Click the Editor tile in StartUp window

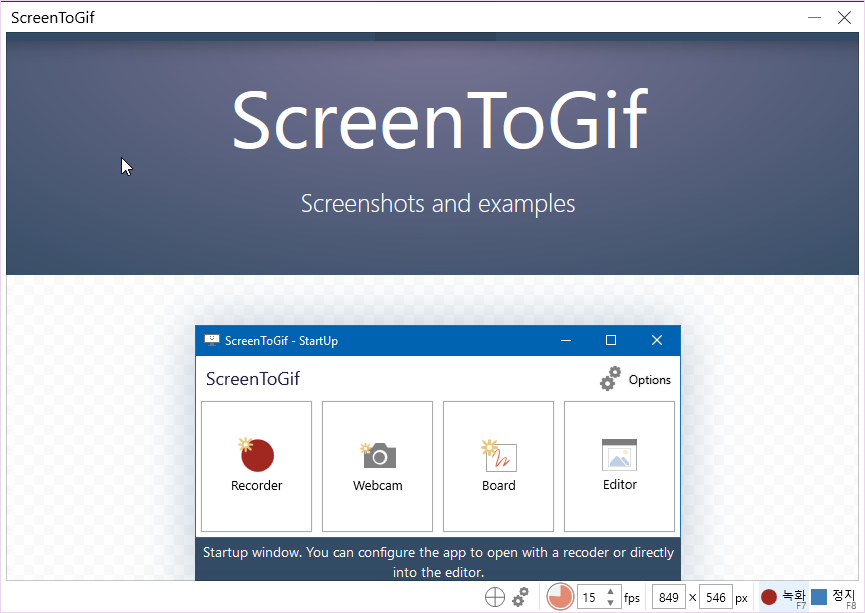pyautogui.click(x=620, y=466)
